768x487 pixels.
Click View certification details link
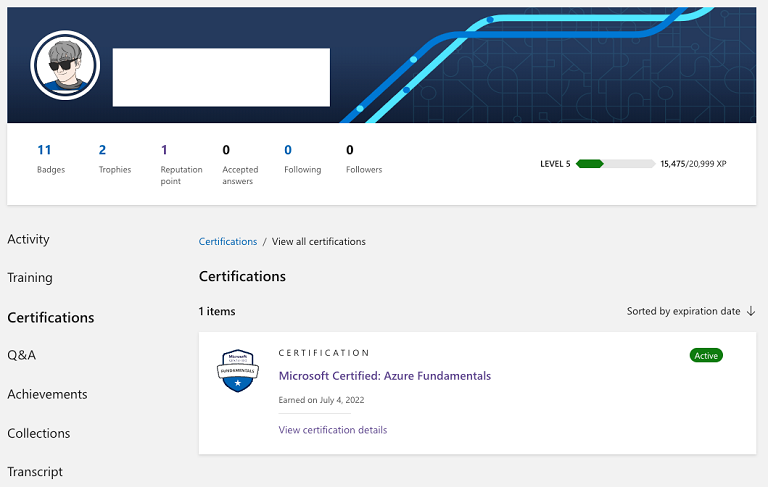(x=332, y=430)
